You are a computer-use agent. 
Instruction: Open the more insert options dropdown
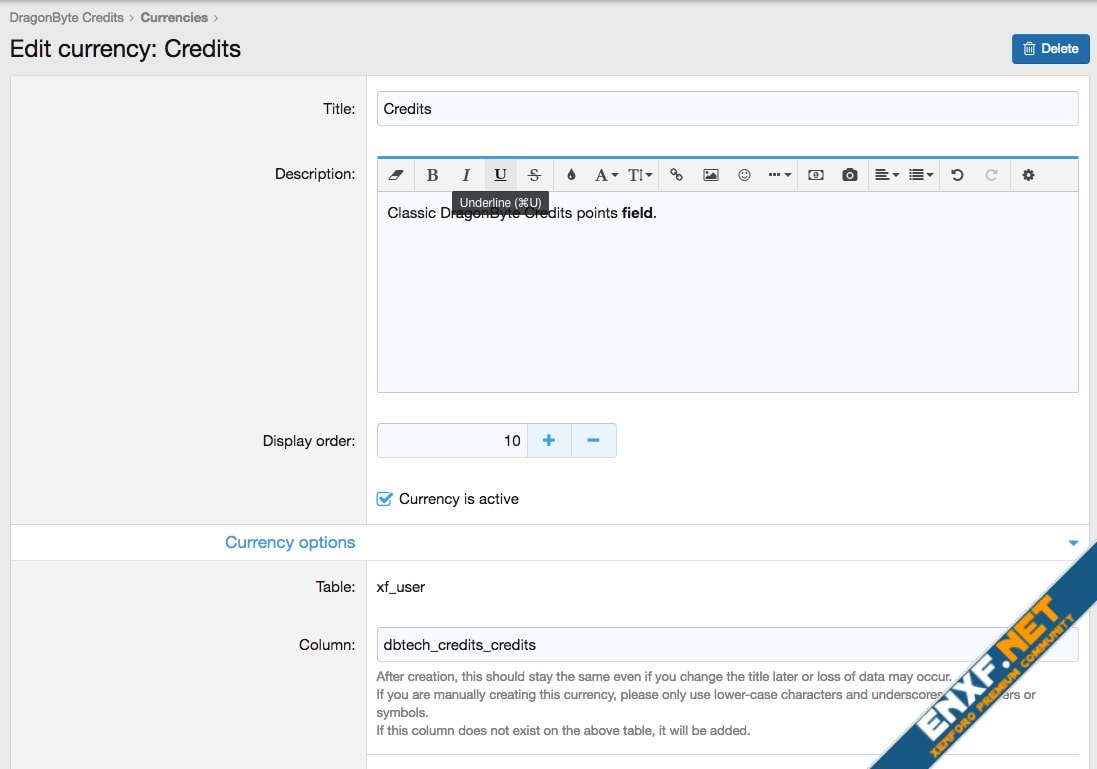[x=779, y=175]
